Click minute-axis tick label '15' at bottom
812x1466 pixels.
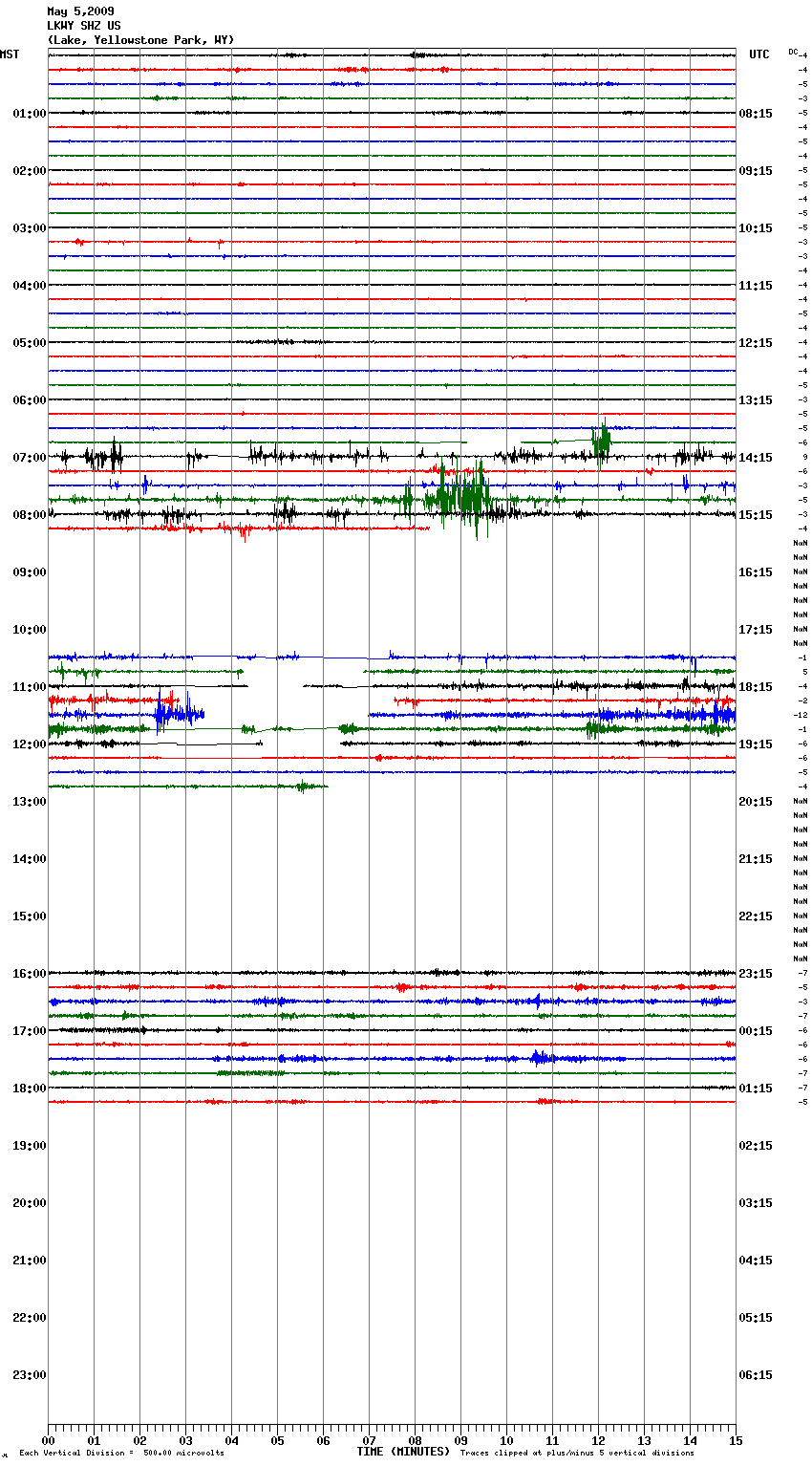click(736, 1440)
